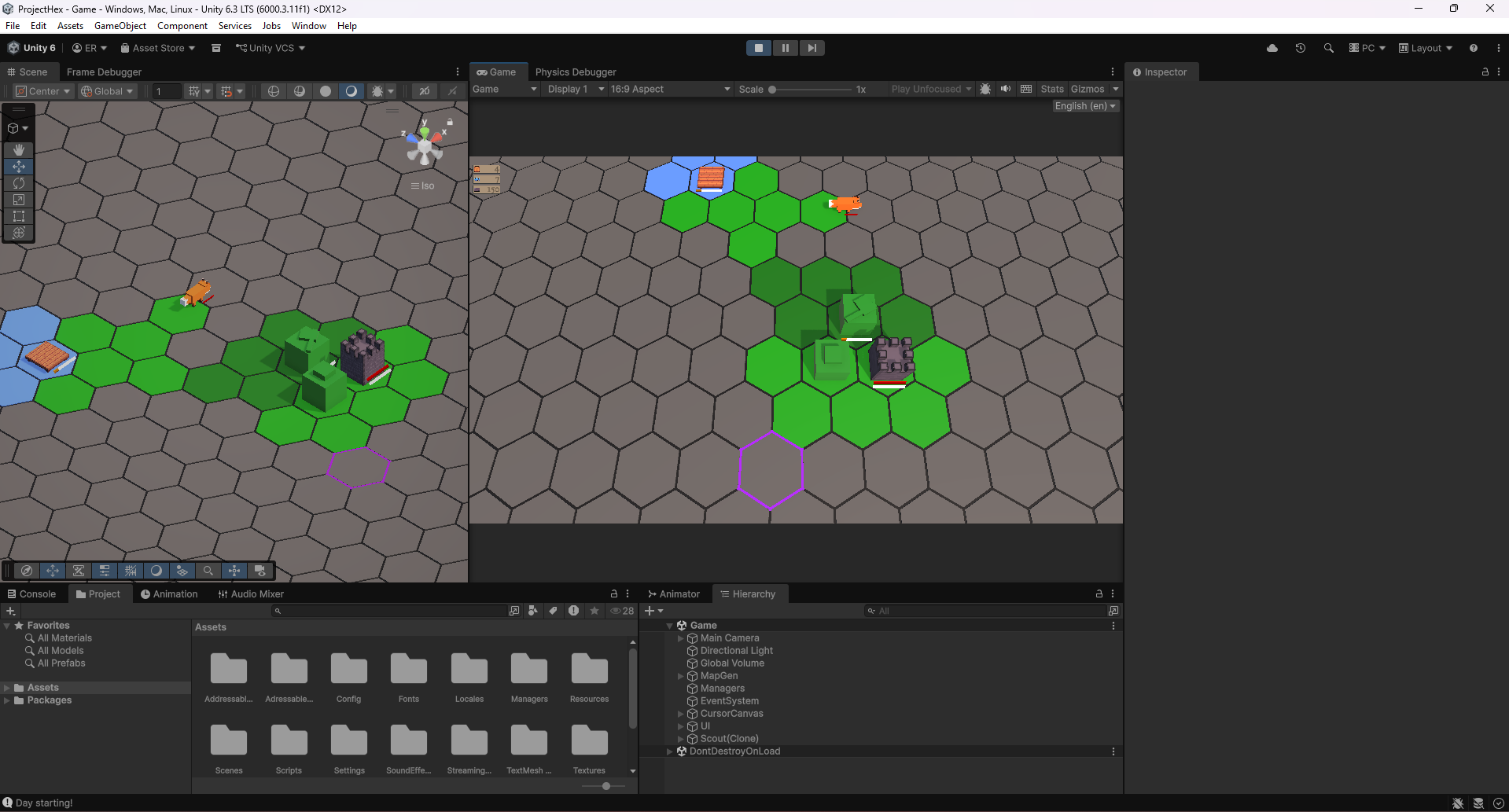Open the Asset Store button
Image resolution: width=1509 pixels, height=812 pixels.
tap(158, 48)
